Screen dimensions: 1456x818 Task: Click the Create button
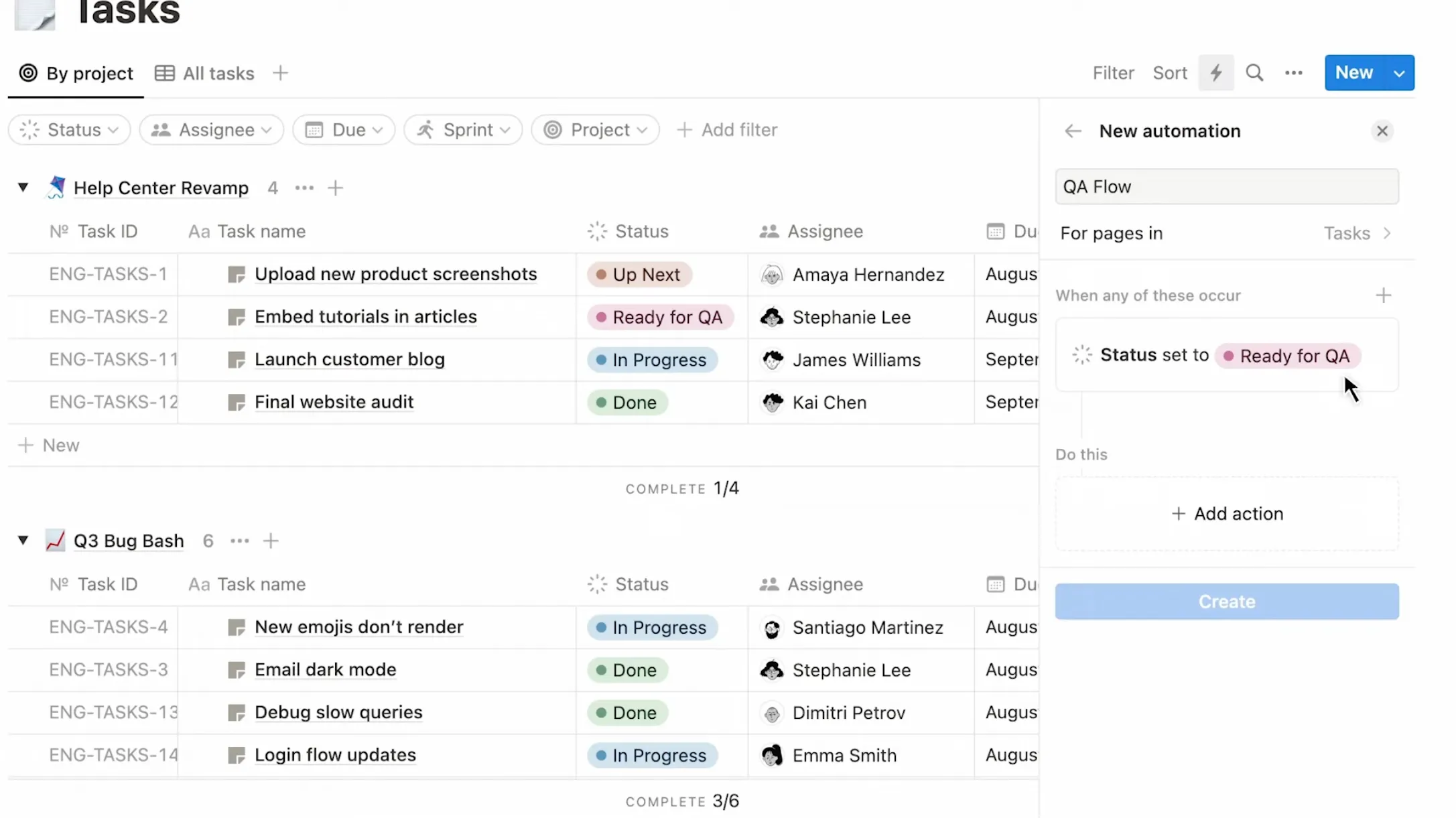[x=1226, y=601]
